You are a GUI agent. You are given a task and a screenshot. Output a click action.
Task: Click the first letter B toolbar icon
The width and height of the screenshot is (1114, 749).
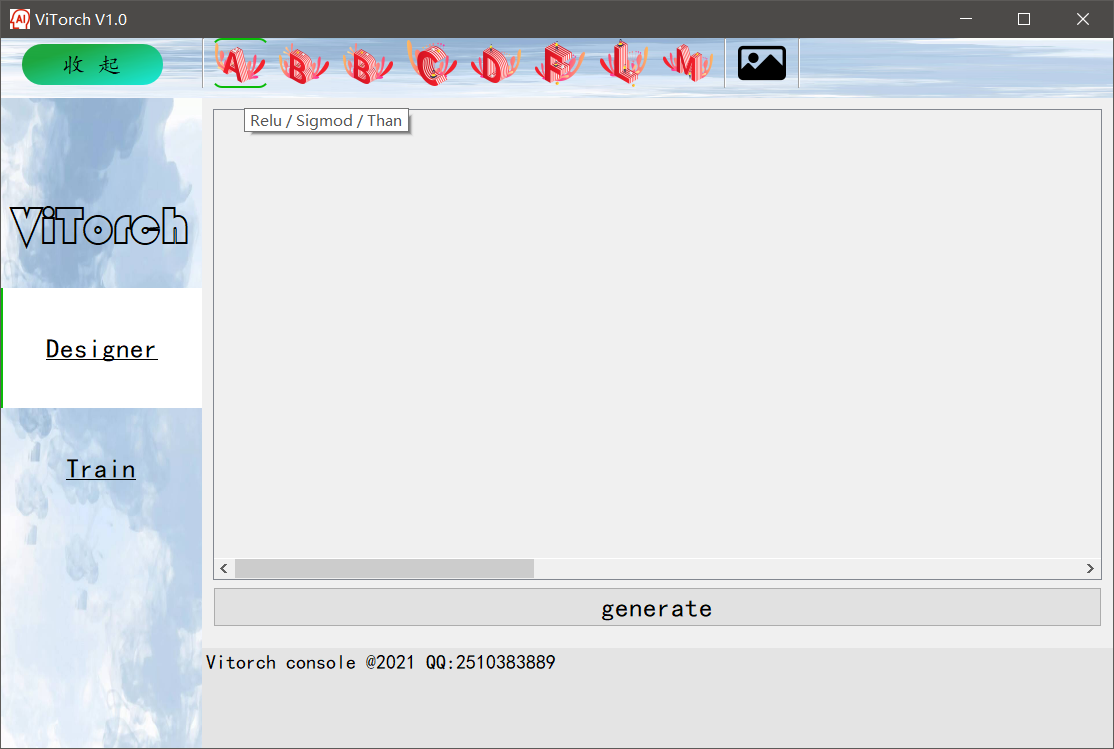pyautogui.click(x=303, y=64)
